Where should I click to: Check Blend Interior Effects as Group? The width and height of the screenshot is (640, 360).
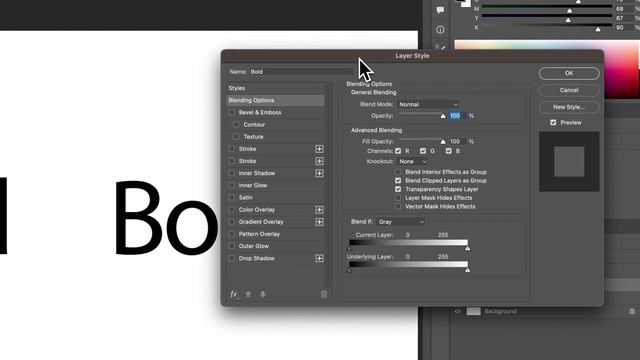(x=398, y=172)
